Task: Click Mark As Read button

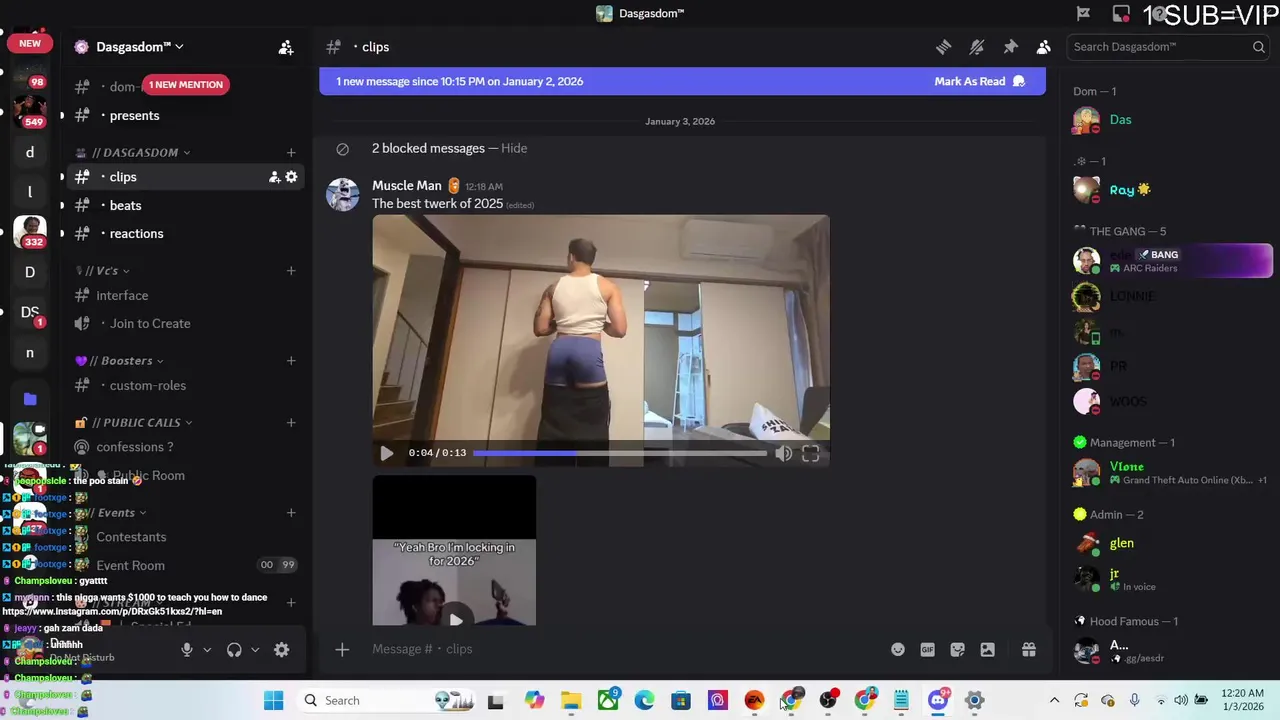Action: (979, 81)
